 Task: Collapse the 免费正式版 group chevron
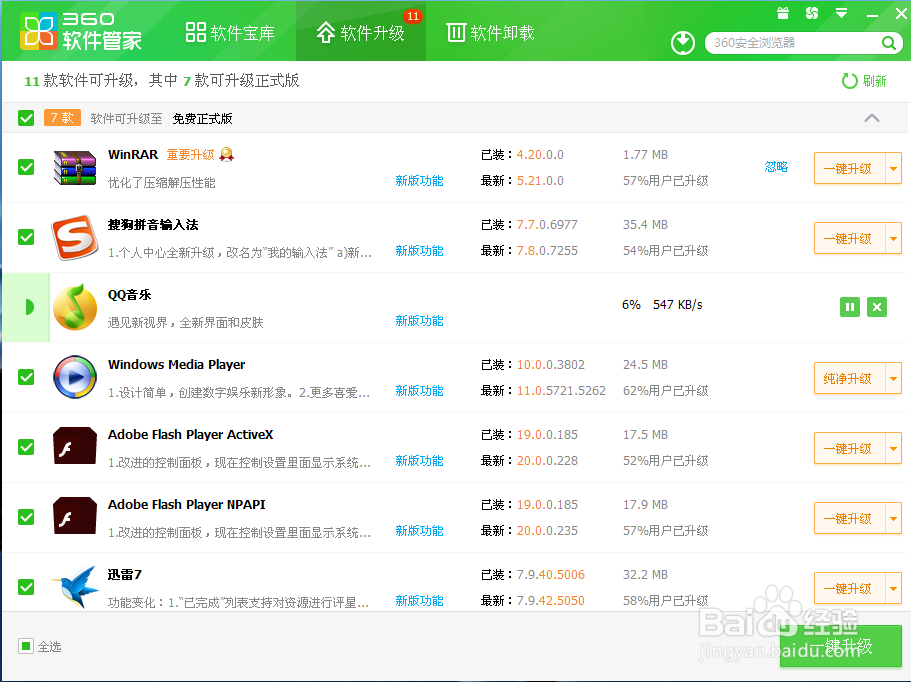[x=871, y=118]
